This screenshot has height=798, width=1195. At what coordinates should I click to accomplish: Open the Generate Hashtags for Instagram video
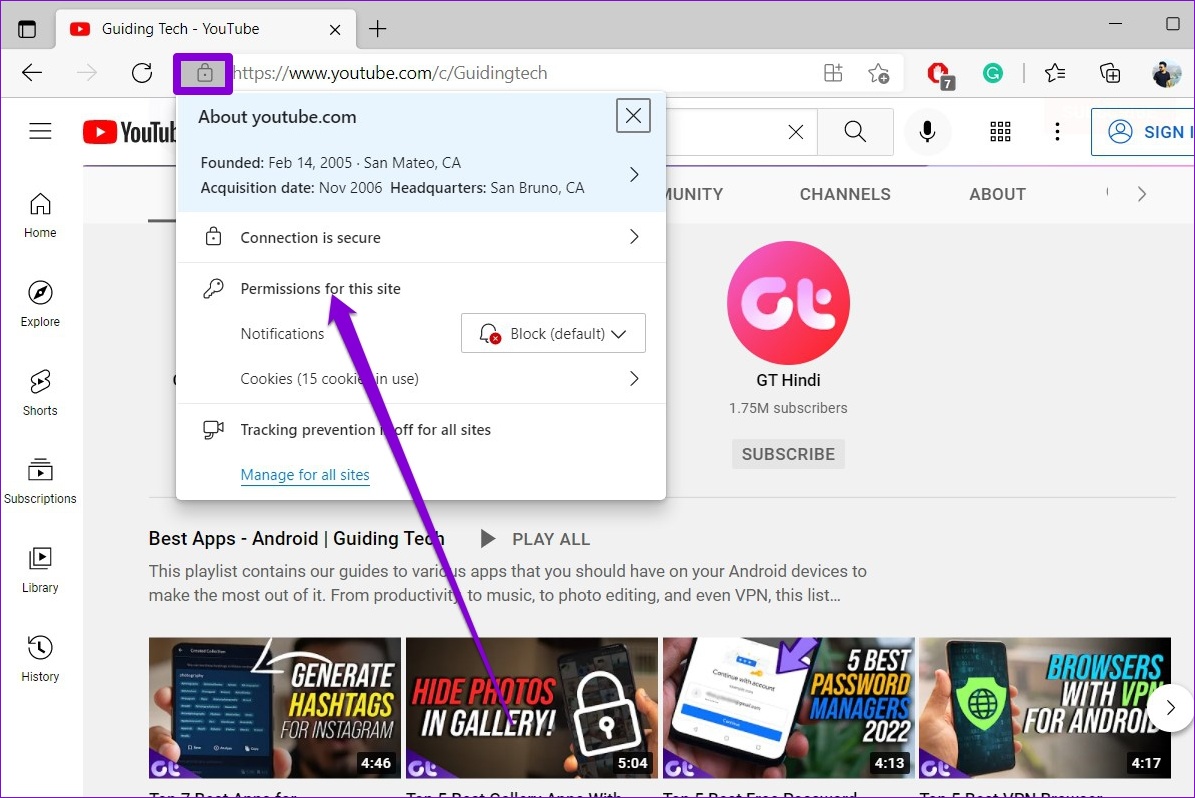click(x=274, y=708)
